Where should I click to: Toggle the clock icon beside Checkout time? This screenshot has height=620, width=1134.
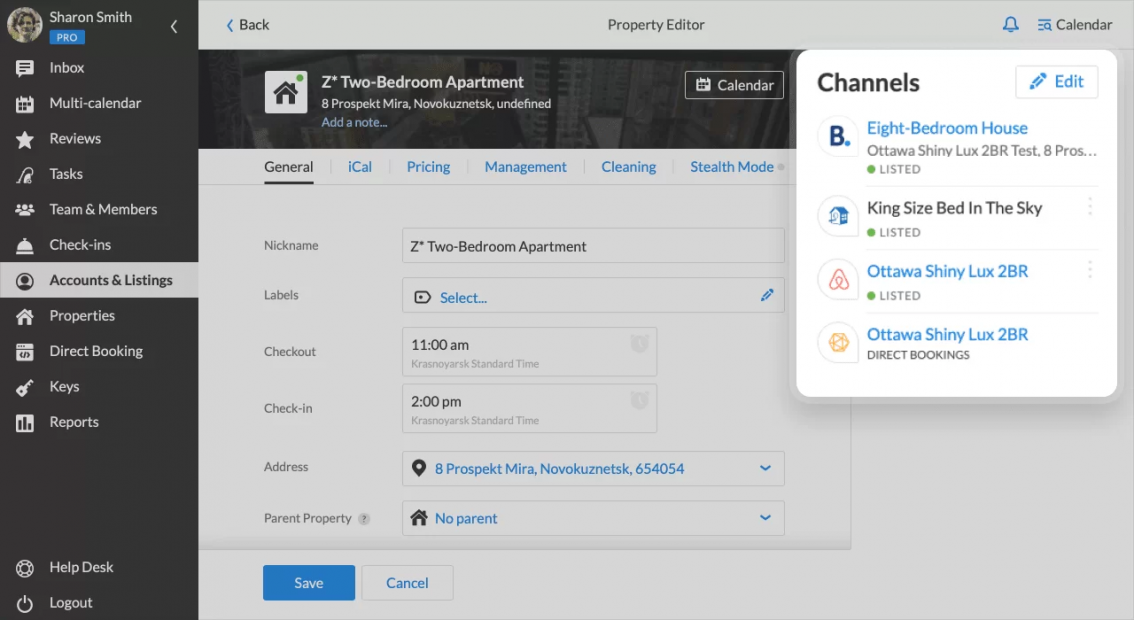(639, 345)
